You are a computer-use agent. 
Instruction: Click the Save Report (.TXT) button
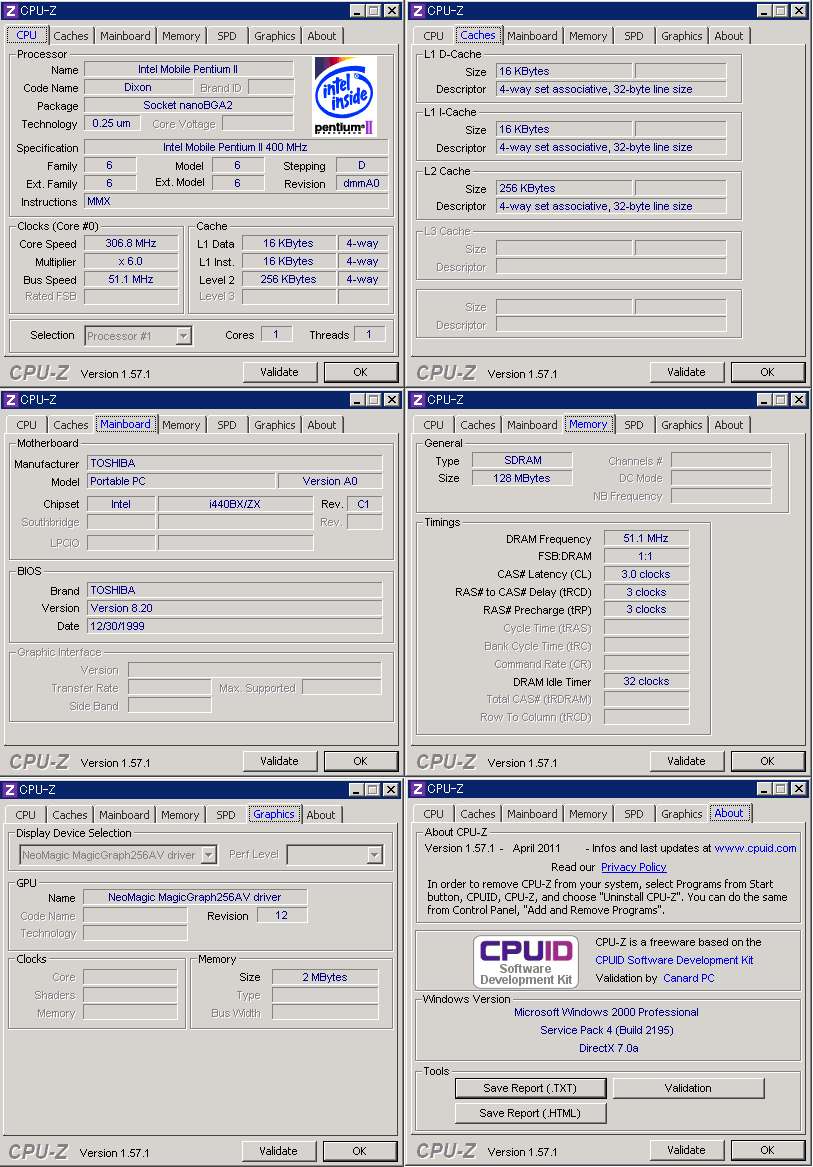tap(530, 1088)
